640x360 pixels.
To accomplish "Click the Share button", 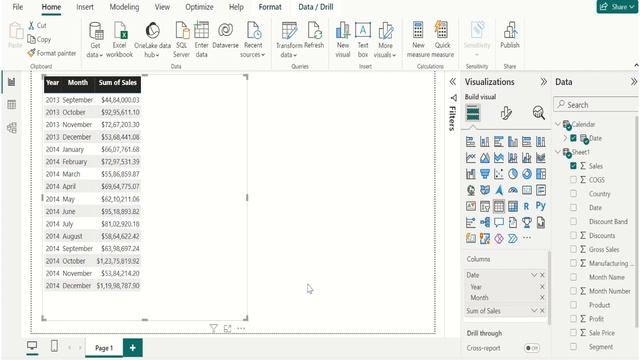I will [618, 7].
